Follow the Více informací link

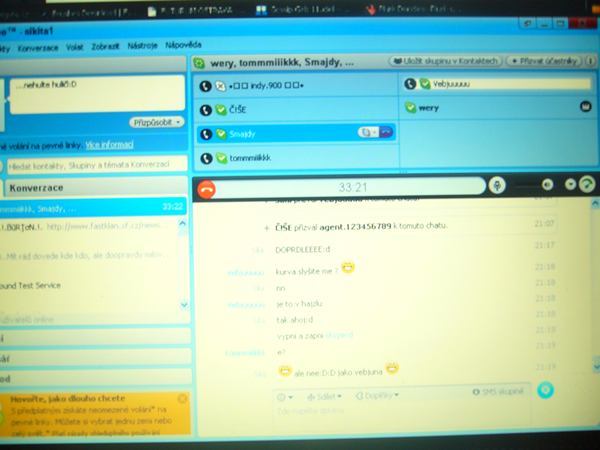109,145
